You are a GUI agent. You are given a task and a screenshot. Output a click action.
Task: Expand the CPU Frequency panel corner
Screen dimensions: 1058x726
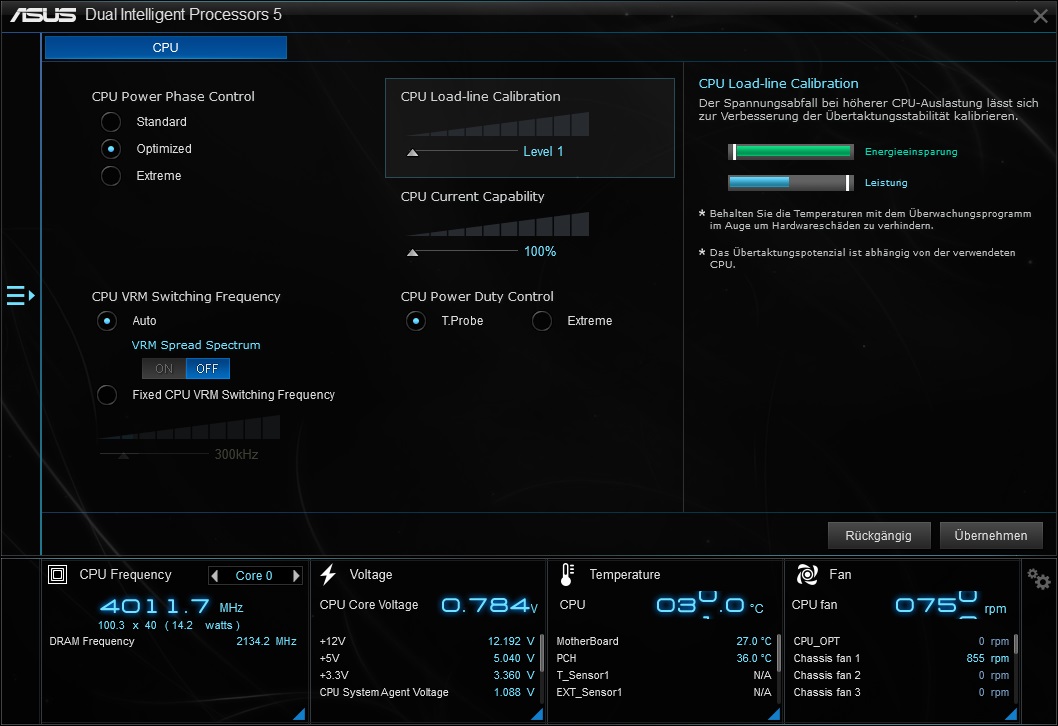299,714
